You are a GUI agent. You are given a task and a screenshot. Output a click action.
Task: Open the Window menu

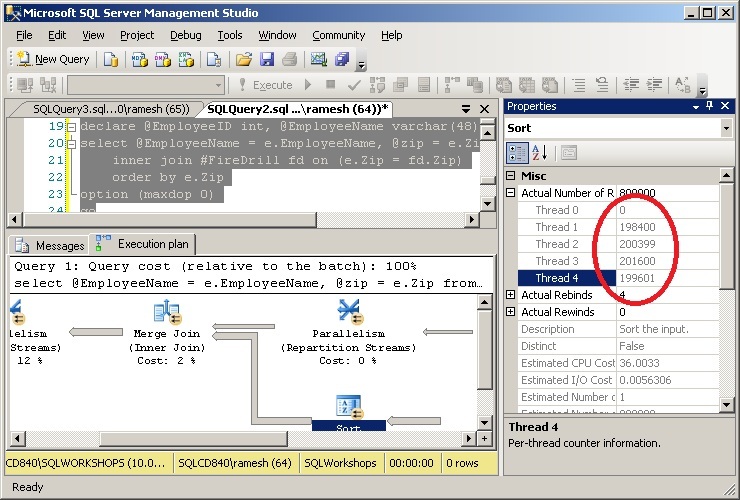pos(278,35)
